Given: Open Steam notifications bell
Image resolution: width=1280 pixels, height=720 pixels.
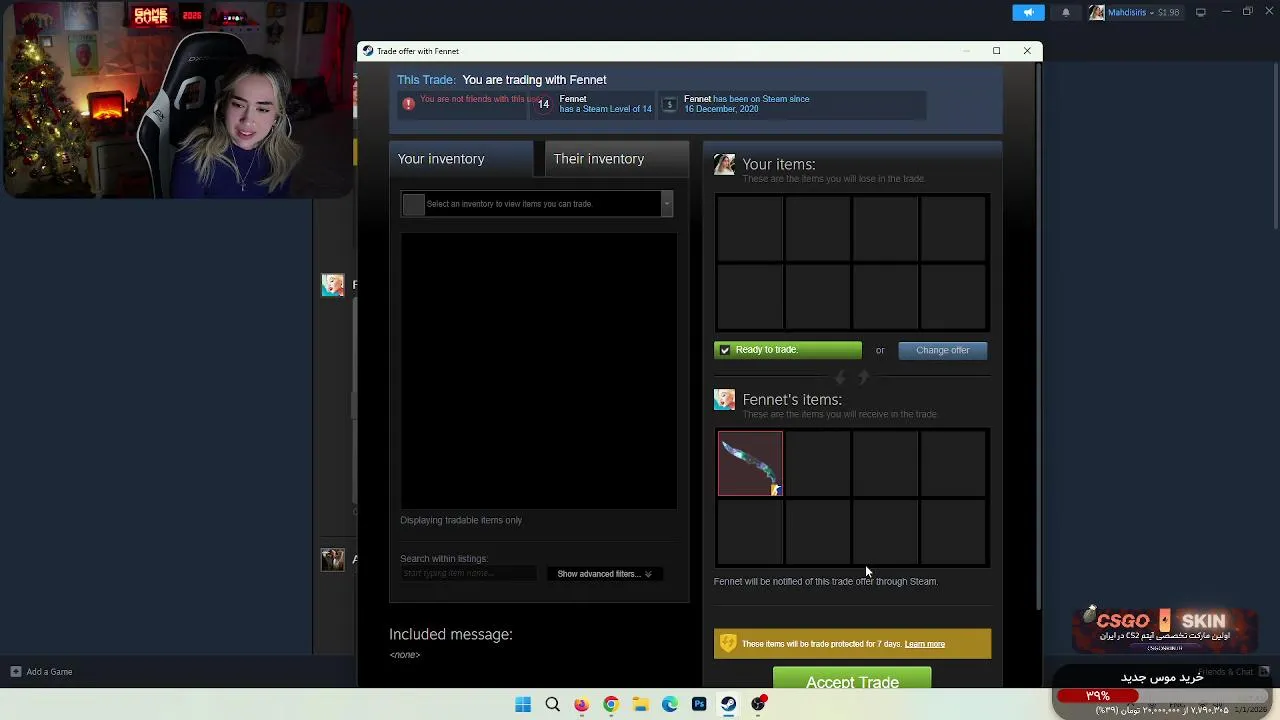Looking at the screenshot, I should (1066, 12).
